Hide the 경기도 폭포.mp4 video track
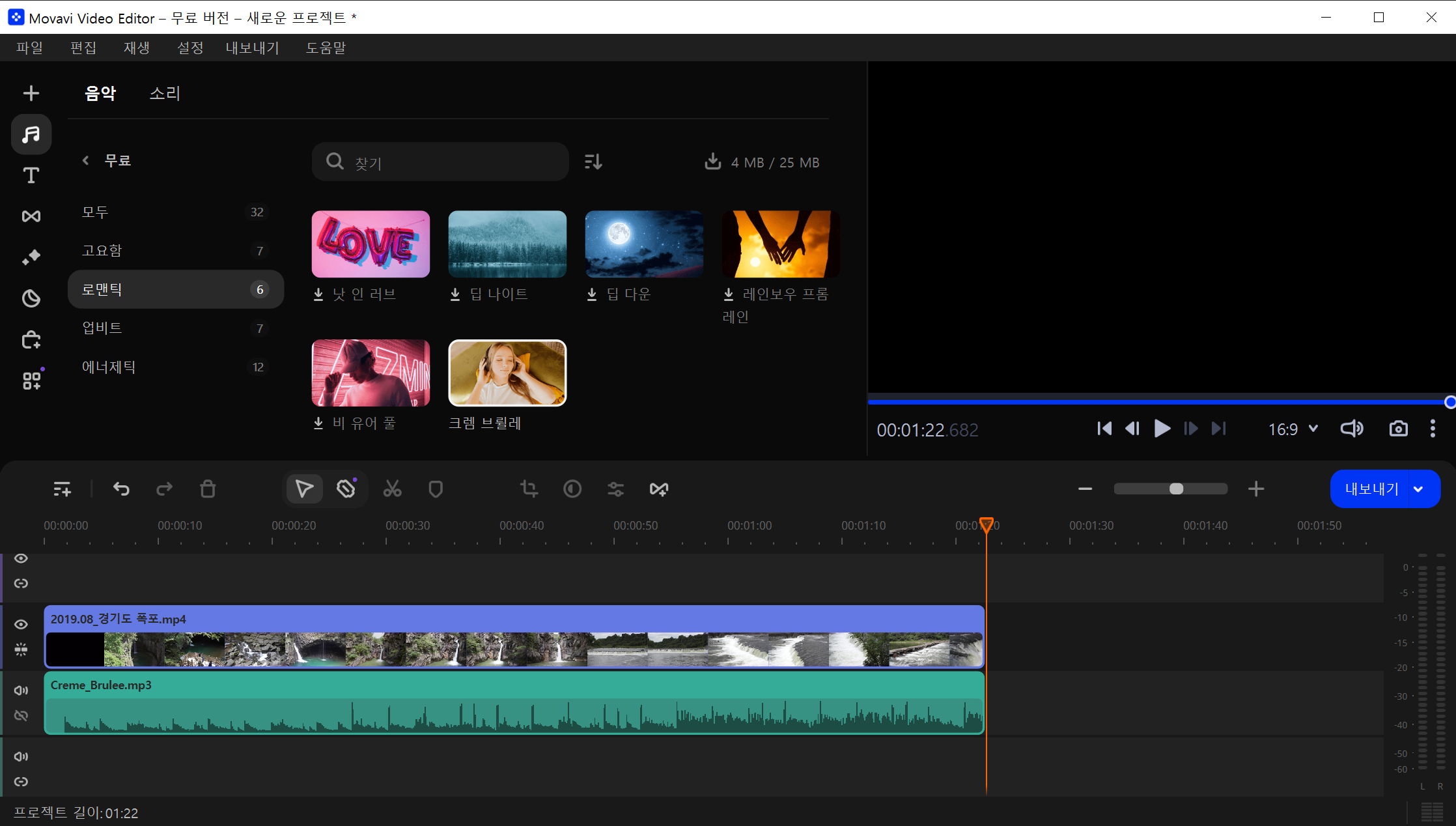The image size is (1456, 826). pos(21,624)
